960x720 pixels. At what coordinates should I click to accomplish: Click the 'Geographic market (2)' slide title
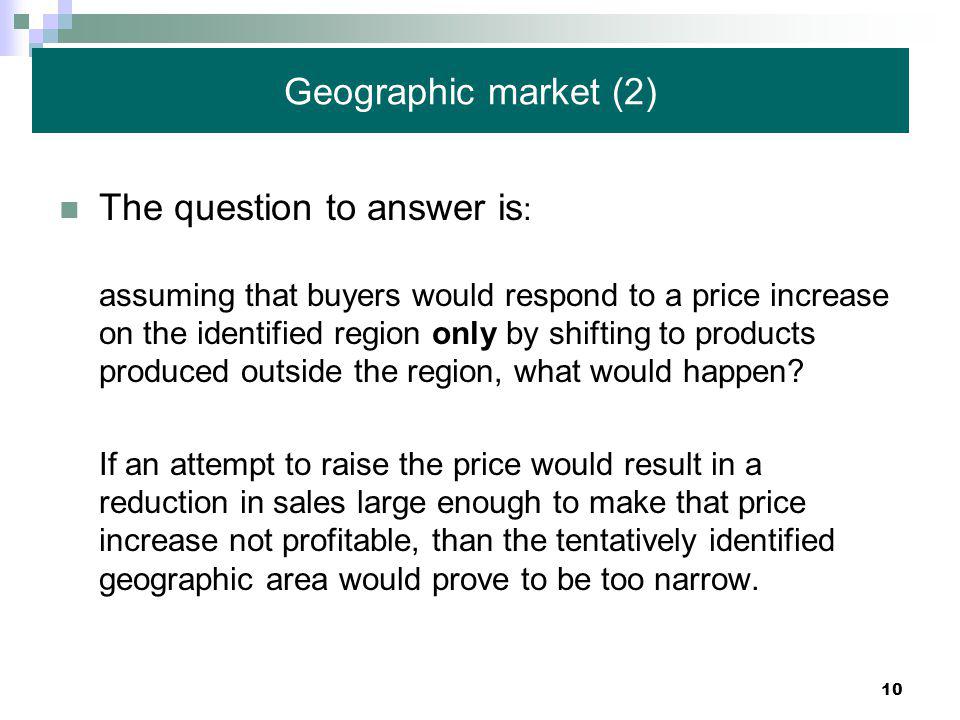pos(470,92)
